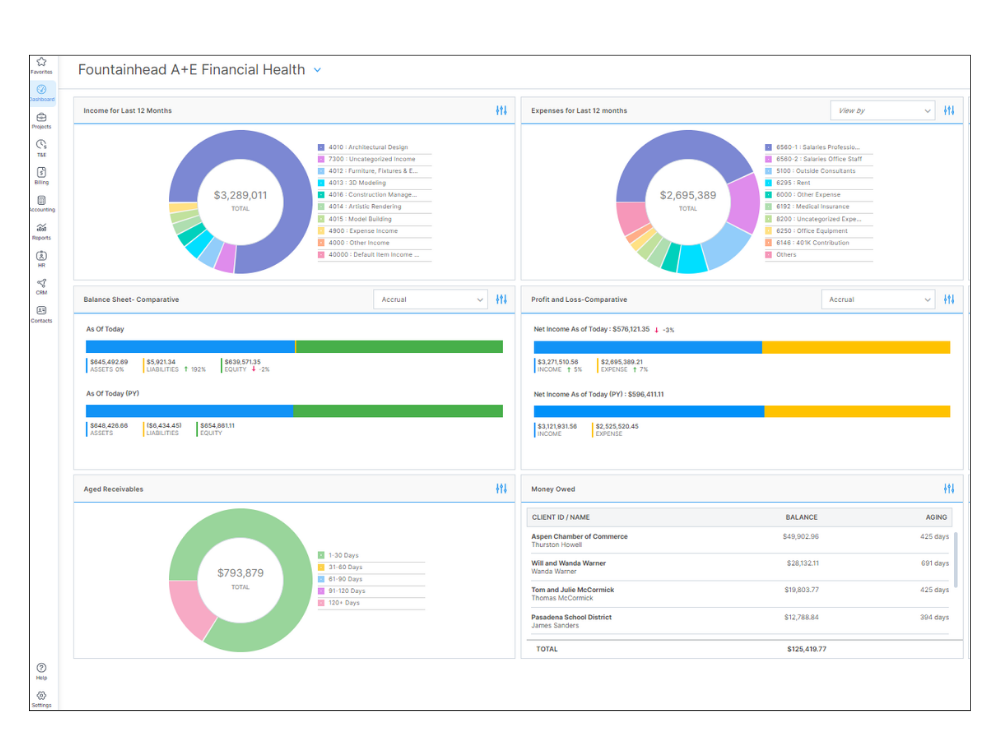Click the 4010 : Architectural Design legend swatch
The image size is (1000, 750).
coord(321,147)
